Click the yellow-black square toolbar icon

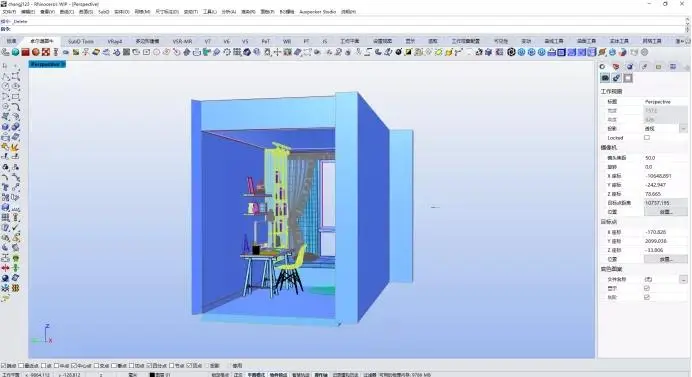pos(408,52)
